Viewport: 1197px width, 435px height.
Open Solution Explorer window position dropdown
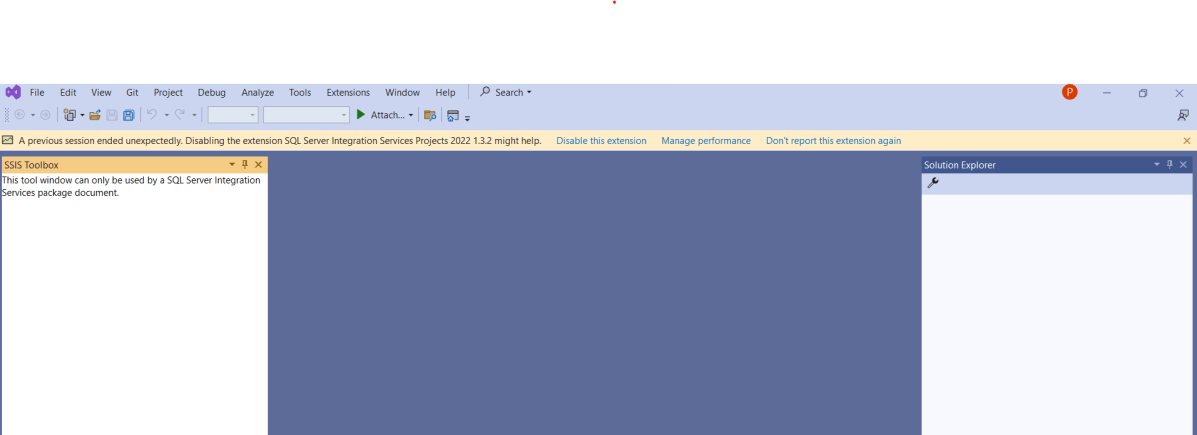pyautogui.click(x=1157, y=164)
